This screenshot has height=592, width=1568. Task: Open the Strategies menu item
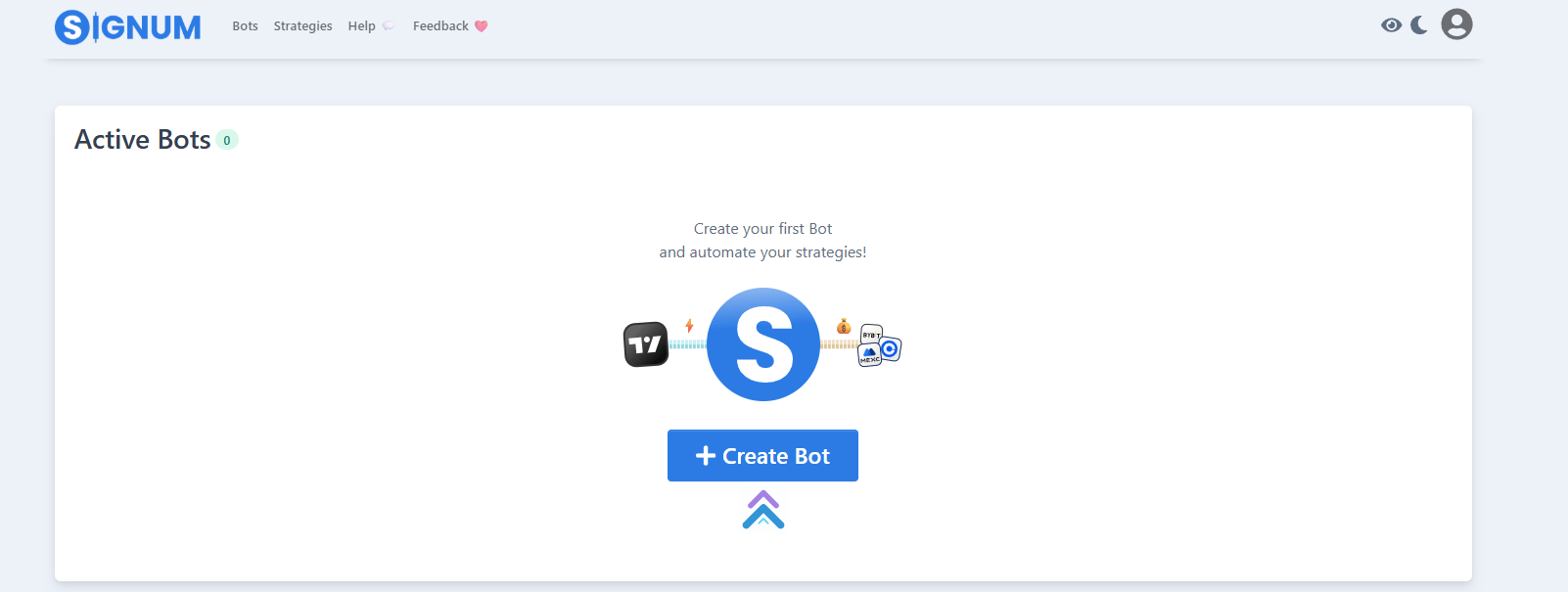(x=302, y=26)
